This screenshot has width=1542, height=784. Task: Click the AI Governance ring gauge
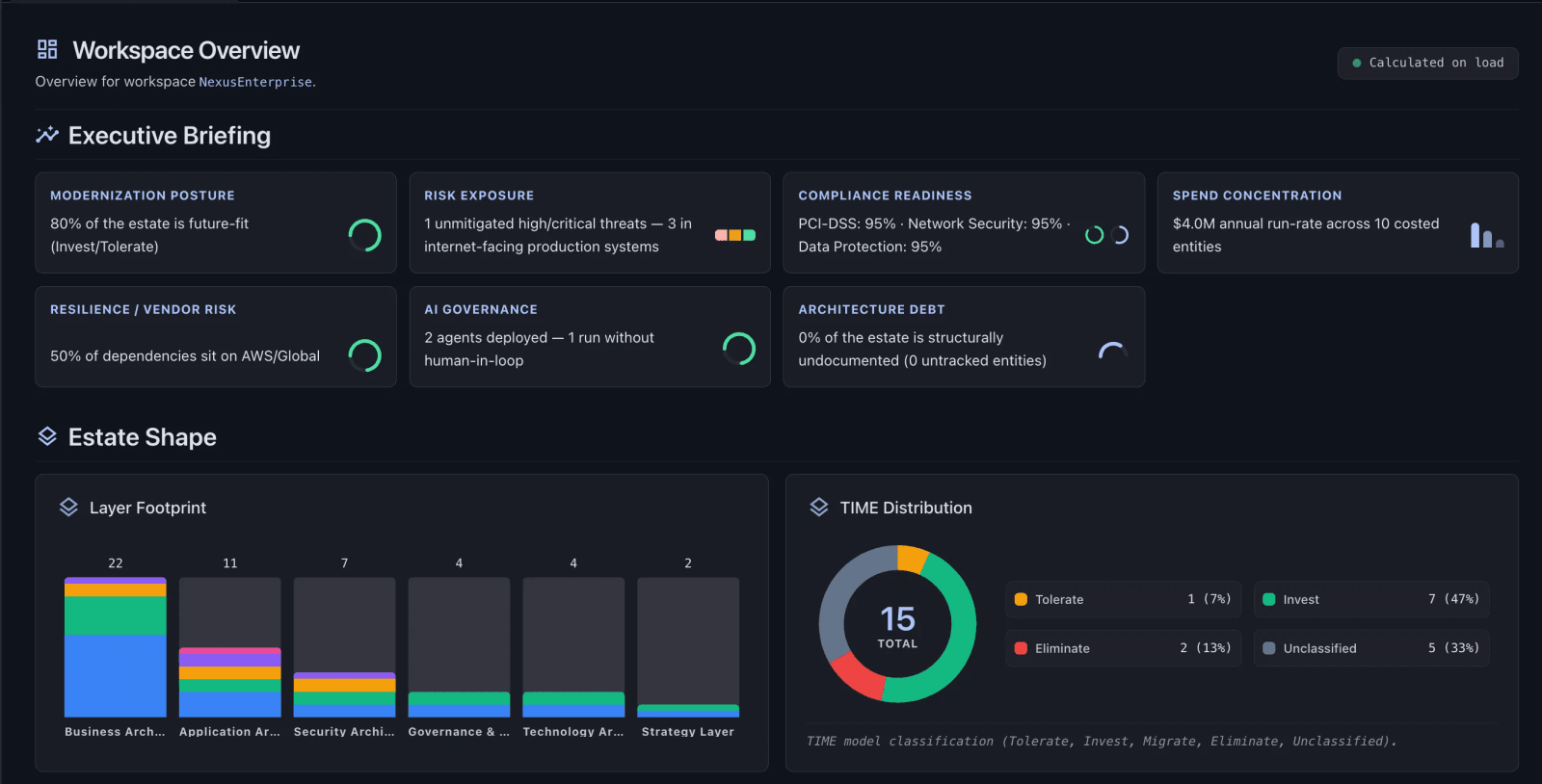[739, 349]
